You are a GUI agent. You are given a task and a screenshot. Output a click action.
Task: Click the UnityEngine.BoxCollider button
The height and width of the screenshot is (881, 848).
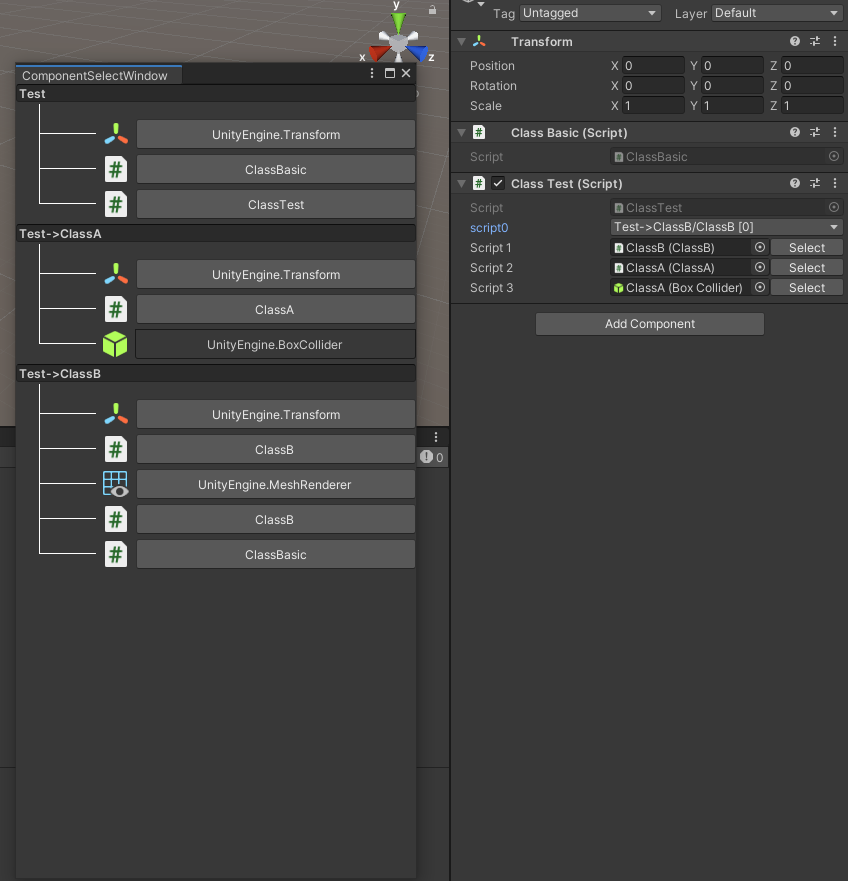[275, 344]
